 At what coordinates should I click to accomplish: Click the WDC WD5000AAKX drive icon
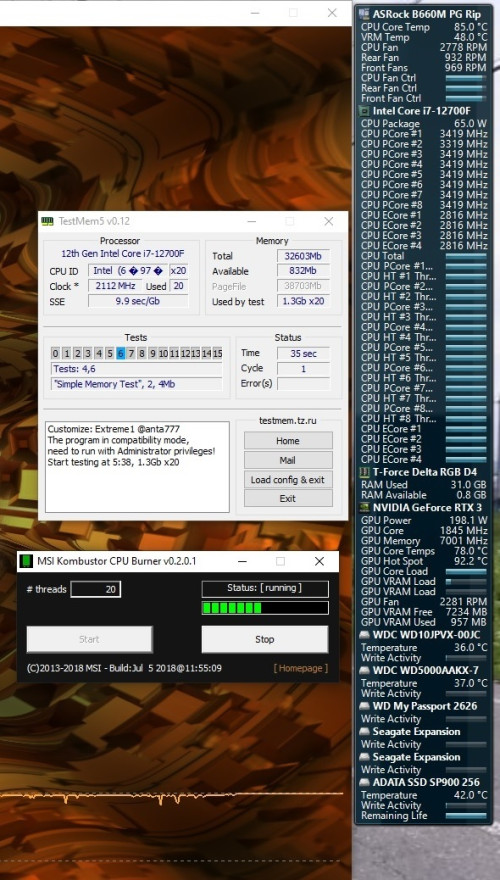[364, 670]
